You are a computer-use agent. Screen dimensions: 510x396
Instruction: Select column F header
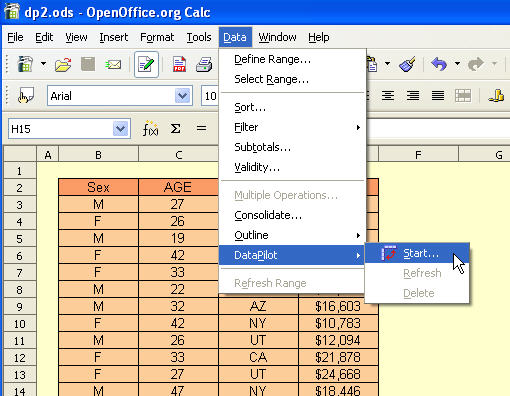[418, 155]
